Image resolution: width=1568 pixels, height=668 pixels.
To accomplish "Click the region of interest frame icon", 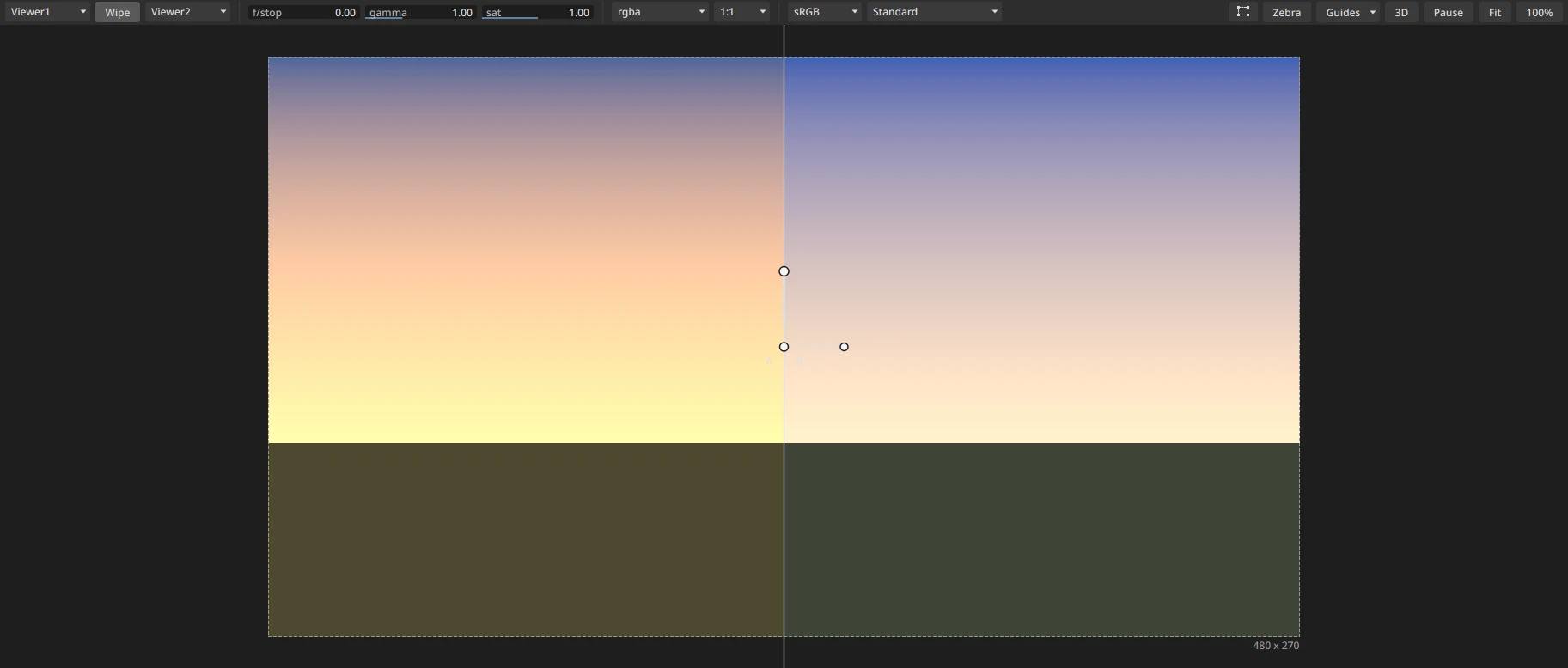I will (x=1242, y=12).
